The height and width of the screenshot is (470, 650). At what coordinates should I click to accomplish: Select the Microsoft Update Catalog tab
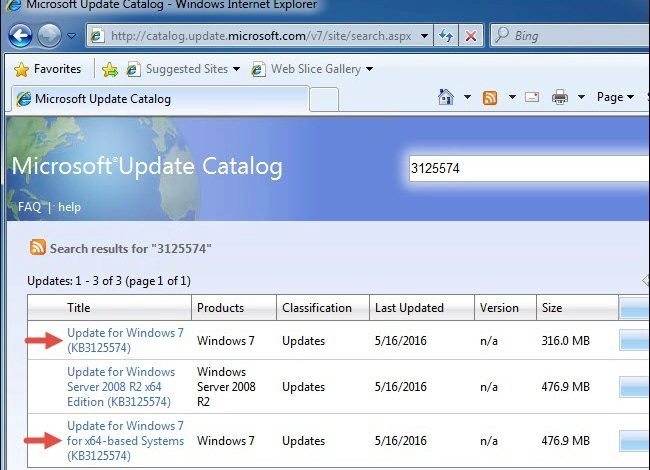click(160, 99)
